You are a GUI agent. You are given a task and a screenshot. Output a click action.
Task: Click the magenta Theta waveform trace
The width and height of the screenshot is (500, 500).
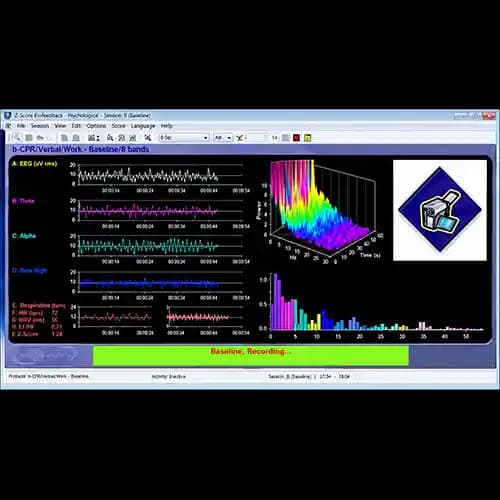click(x=148, y=211)
